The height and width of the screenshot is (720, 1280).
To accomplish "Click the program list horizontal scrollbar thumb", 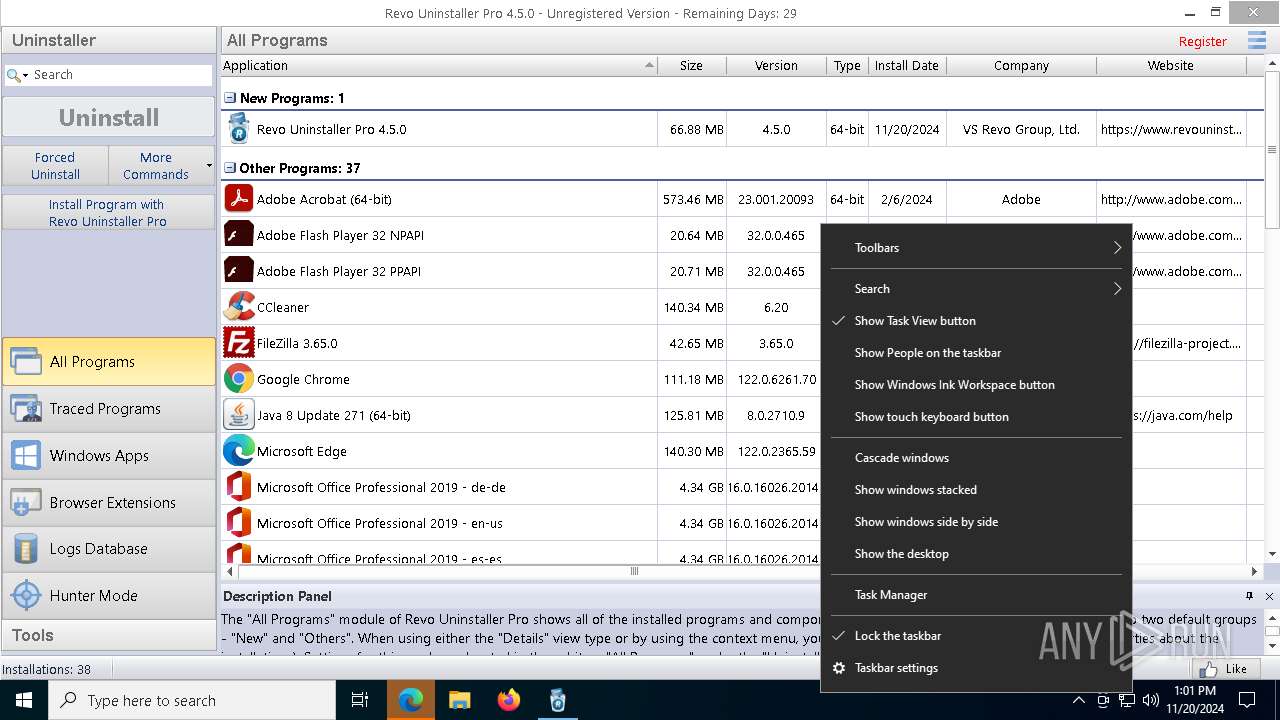I will coord(633,571).
